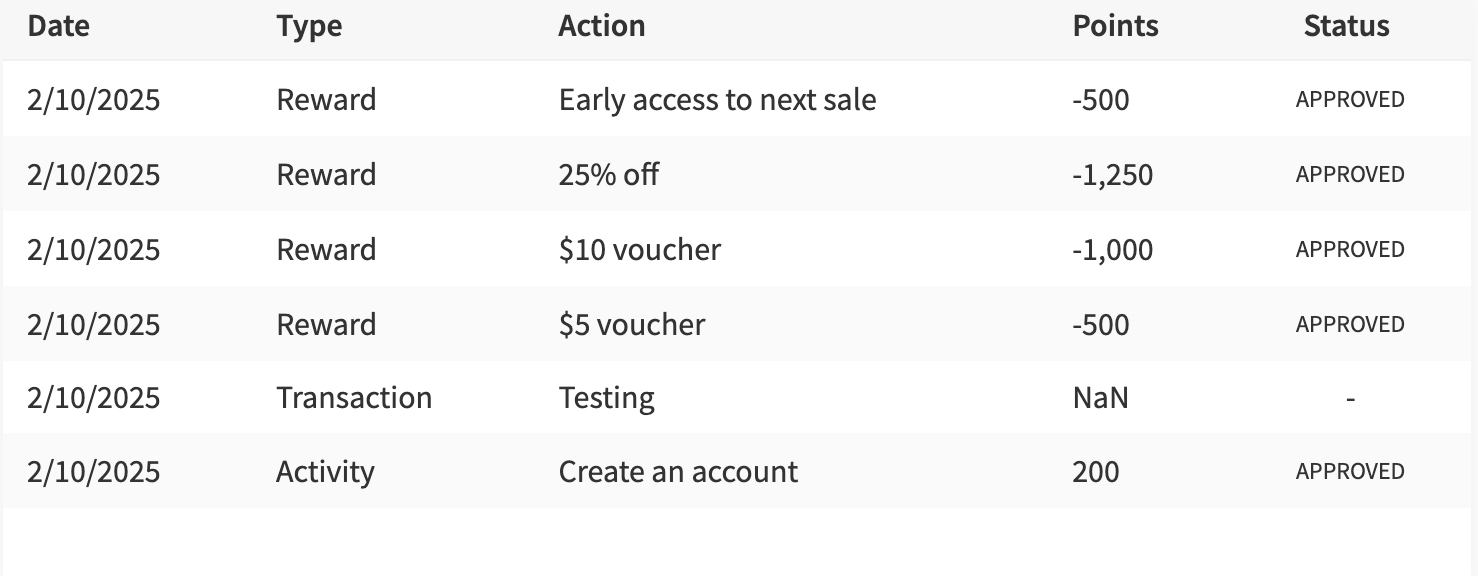Select the -1,250 points value
This screenshot has height=576, width=1478.
(x=1112, y=175)
